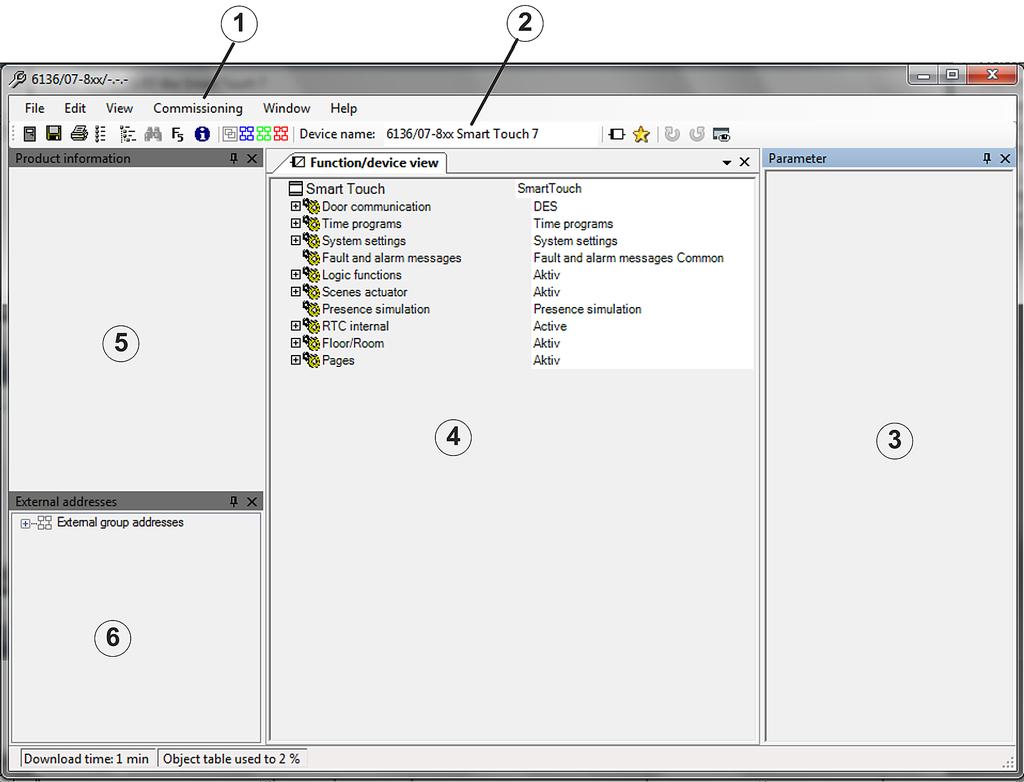This screenshot has width=1024, height=782.
Task: Click the device symbol icon next to star
Action: coord(616,134)
